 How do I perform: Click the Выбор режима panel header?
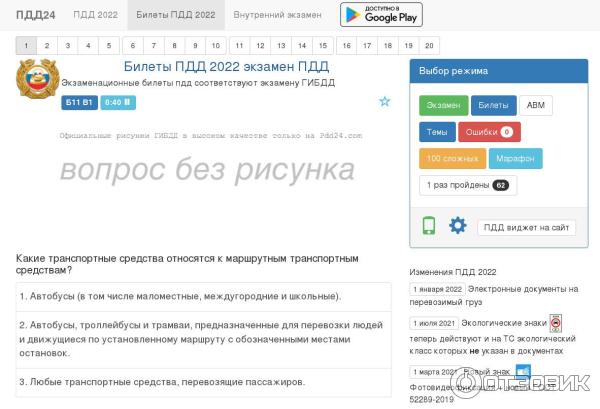(x=499, y=71)
